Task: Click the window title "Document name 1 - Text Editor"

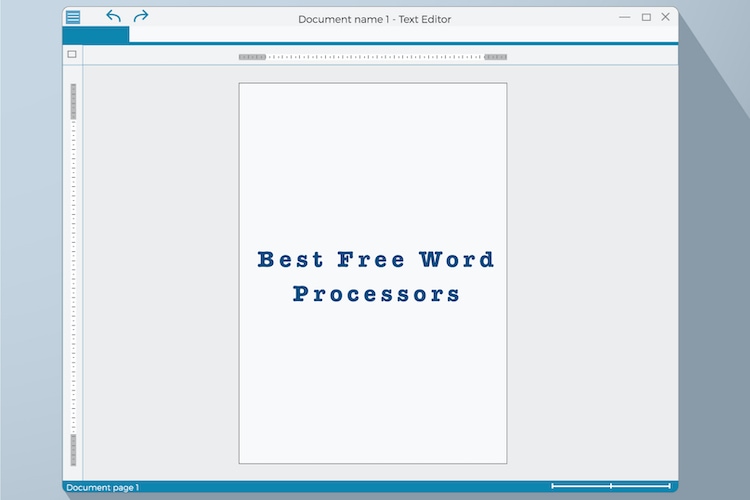Action: 375,19
